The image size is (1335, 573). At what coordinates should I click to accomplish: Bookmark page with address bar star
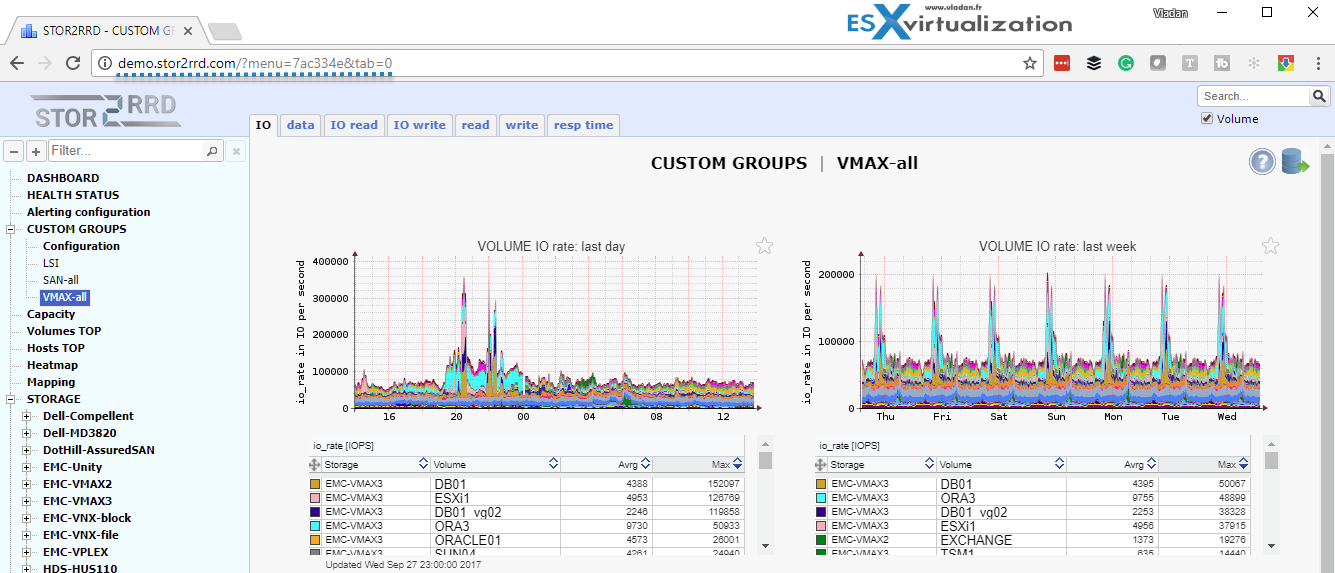click(1029, 63)
